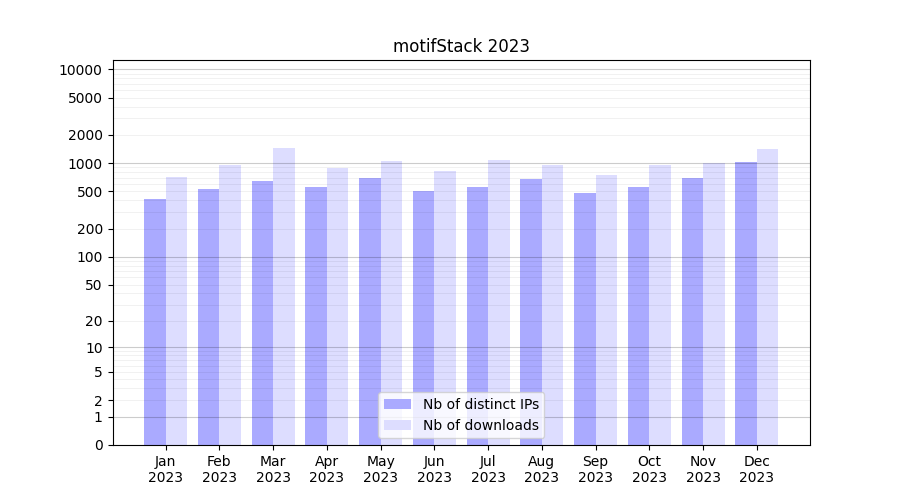Click the 0 y-axis tick label

click(98, 445)
